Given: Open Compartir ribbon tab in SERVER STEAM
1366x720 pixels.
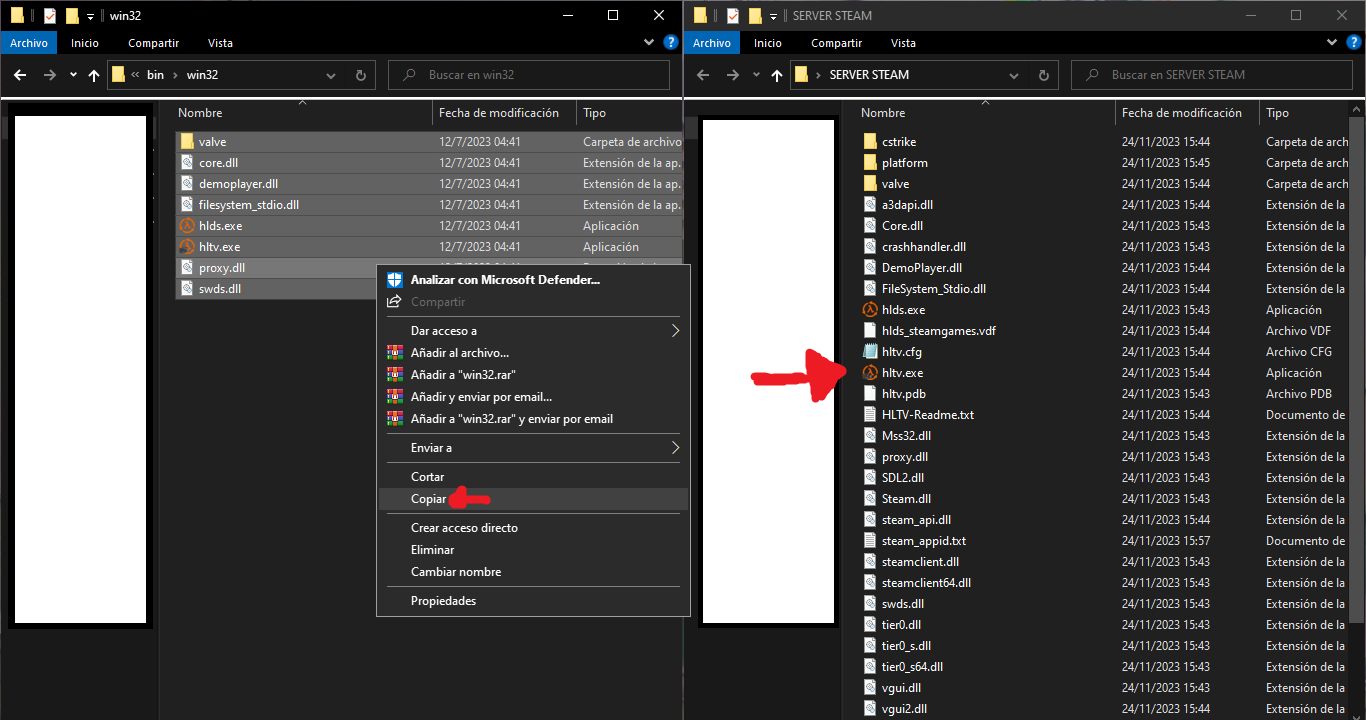Looking at the screenshot, I should (836, 43).
